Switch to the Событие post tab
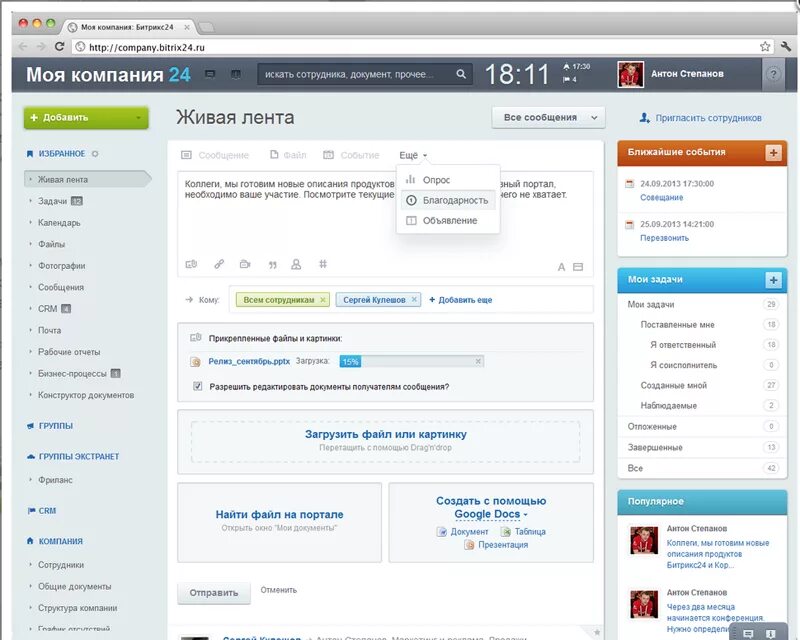Image resolution: width=800 pixels, height=640 pixels. point(352,155)
